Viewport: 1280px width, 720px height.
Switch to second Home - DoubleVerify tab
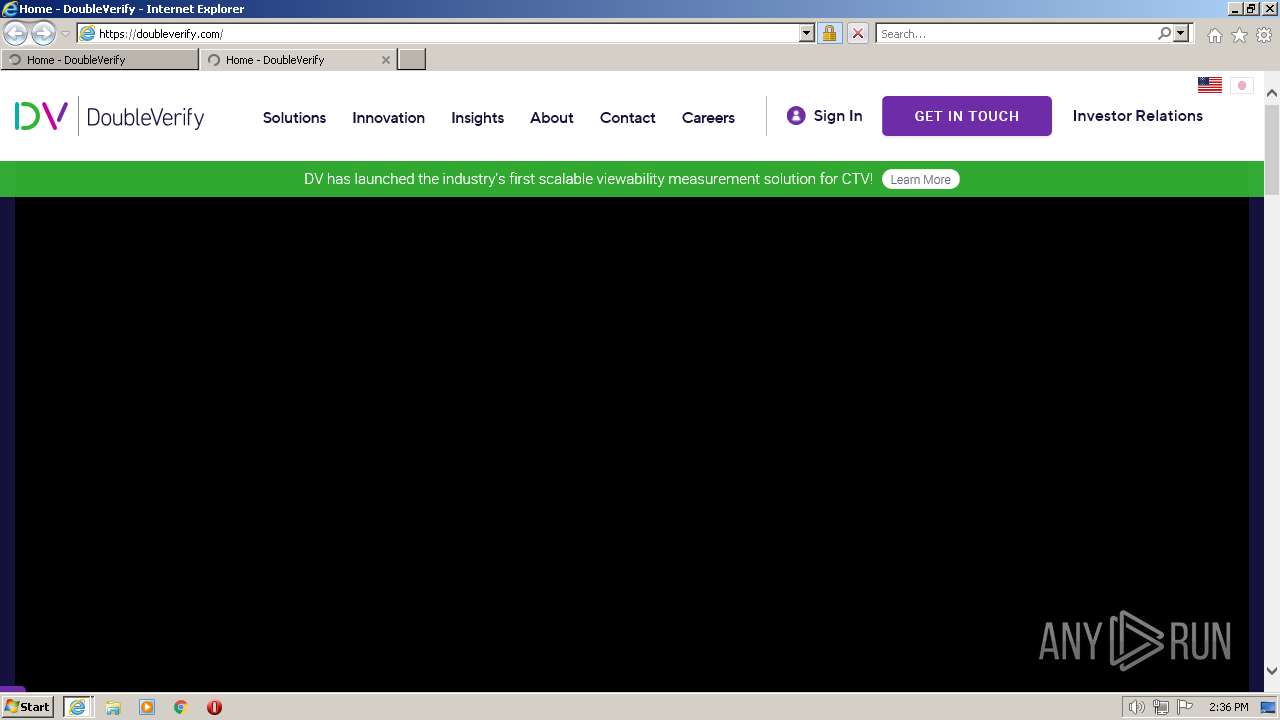(x=290, y=60)
